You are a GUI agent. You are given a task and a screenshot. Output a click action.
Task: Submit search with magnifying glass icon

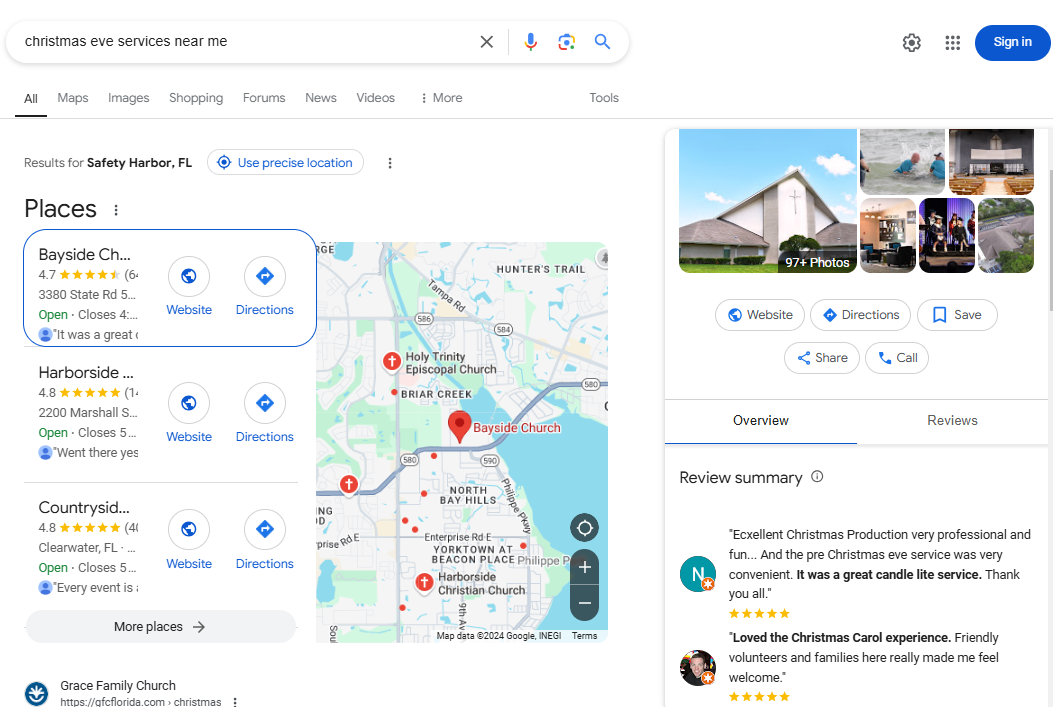pos(602,42)
